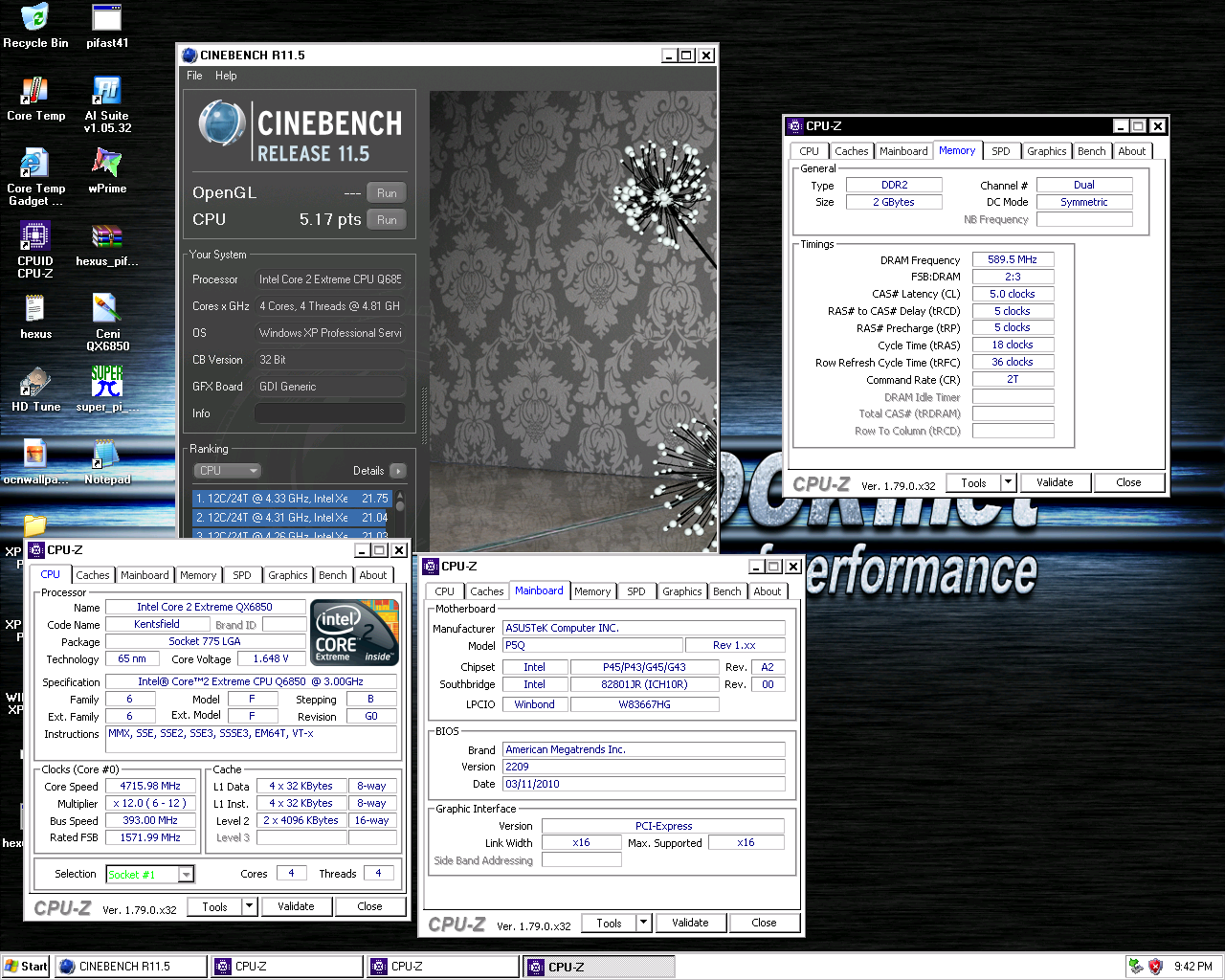Click the Info field in Cinebench
The width and height of the screenshot is (1225, 980).
(329, 413)
